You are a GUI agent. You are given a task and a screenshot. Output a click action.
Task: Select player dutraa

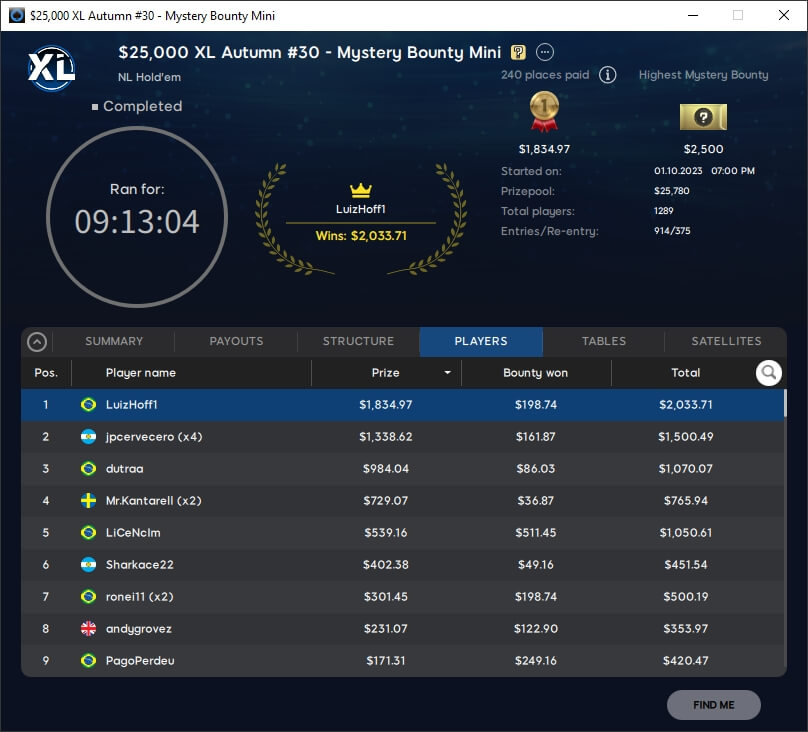click(x=125, y=469)
